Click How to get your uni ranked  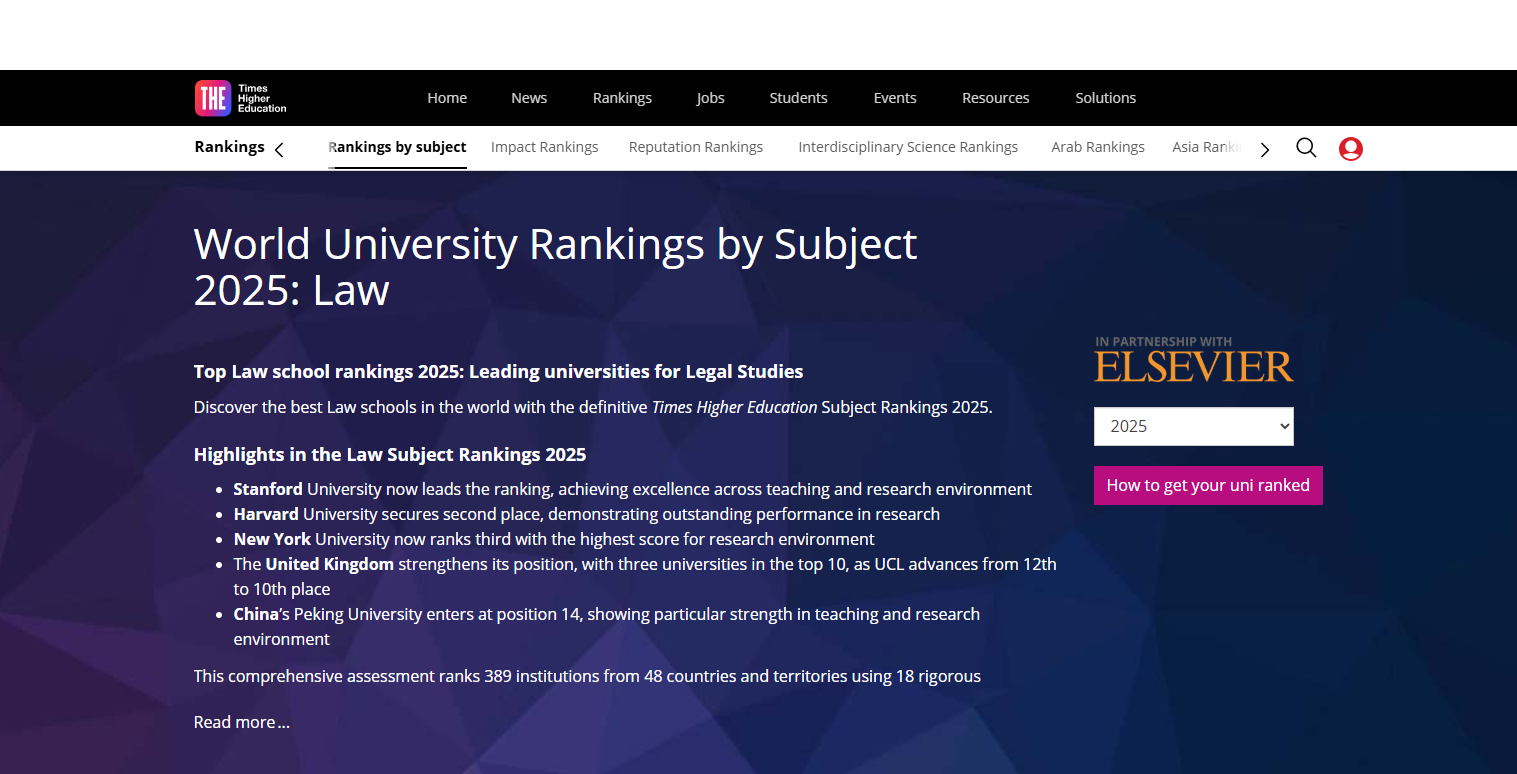pos(1207,485)
